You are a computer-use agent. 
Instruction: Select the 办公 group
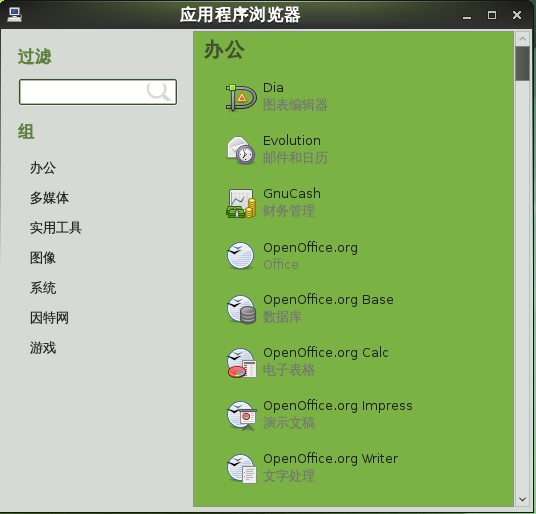pyautogui.click(x=43, y=168)
